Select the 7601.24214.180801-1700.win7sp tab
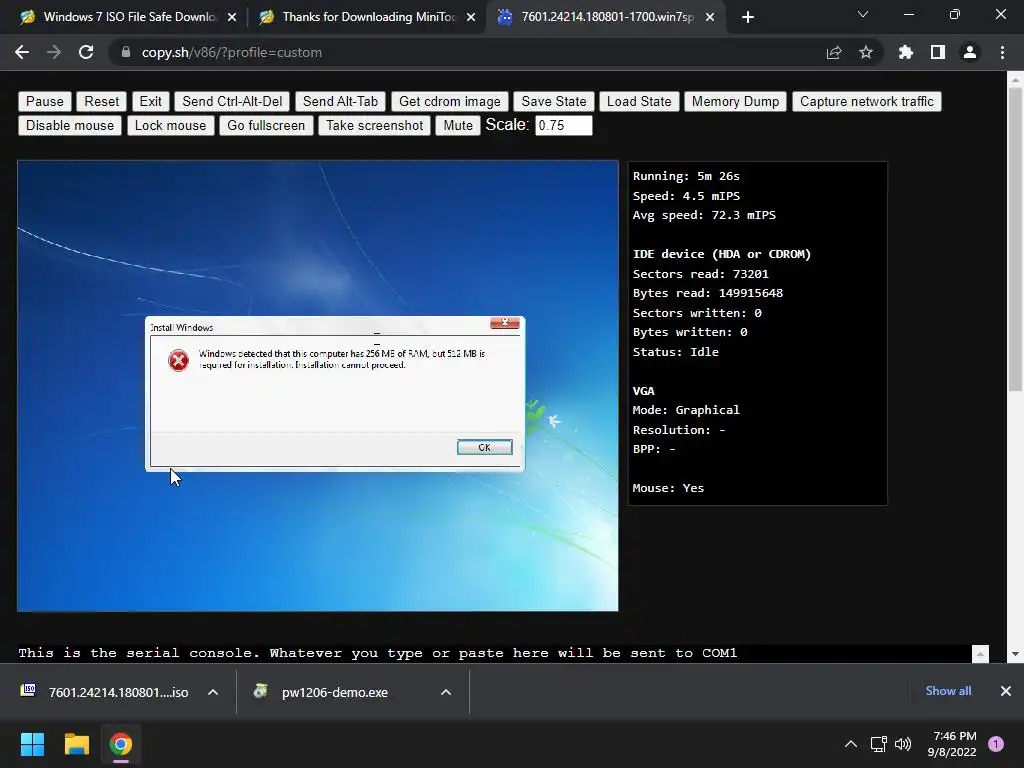Screen dimensions: 1024x768 (x=606, y=17)
